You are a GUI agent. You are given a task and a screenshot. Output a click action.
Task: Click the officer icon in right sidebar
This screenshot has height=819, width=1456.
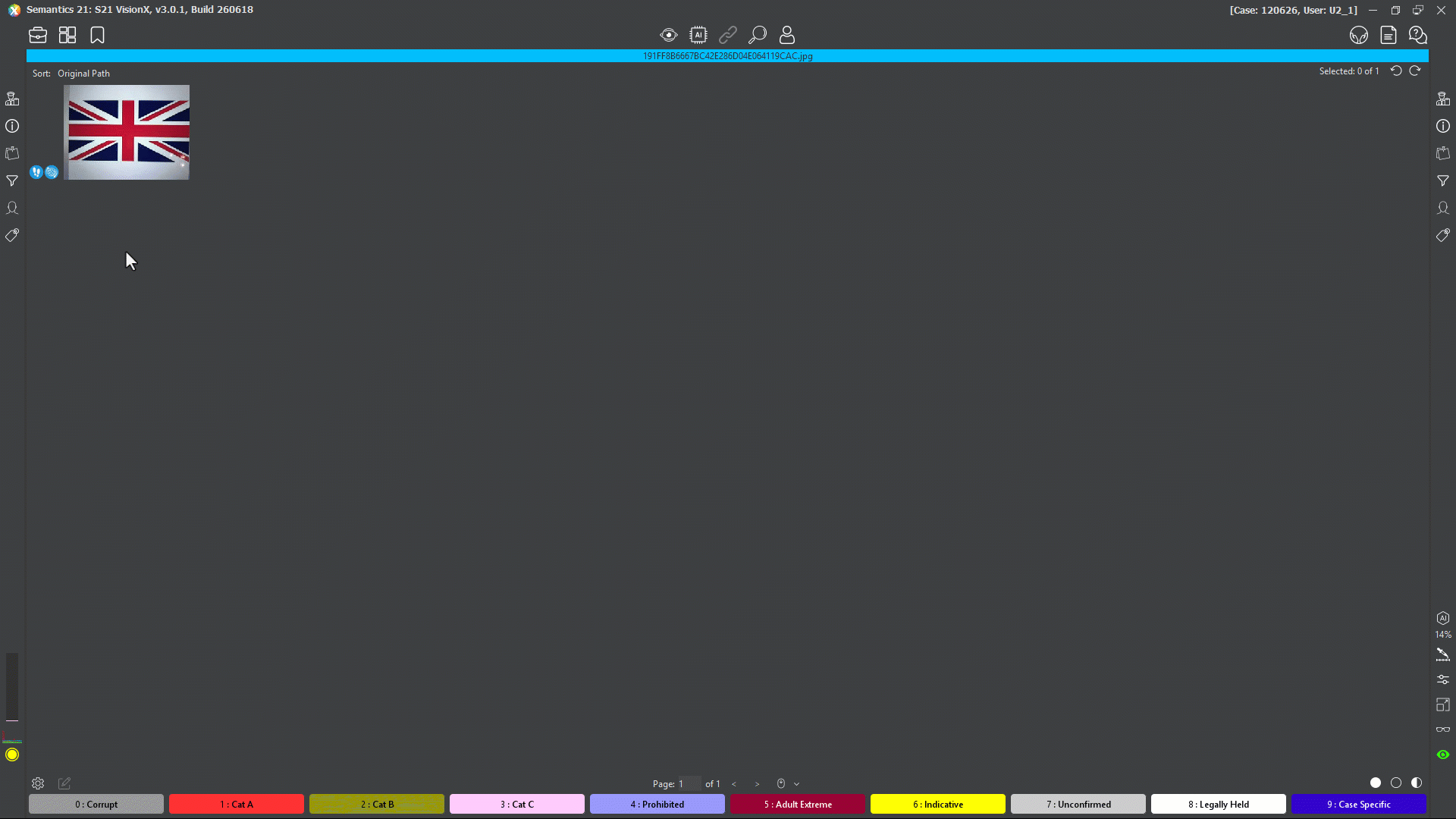1443,99
